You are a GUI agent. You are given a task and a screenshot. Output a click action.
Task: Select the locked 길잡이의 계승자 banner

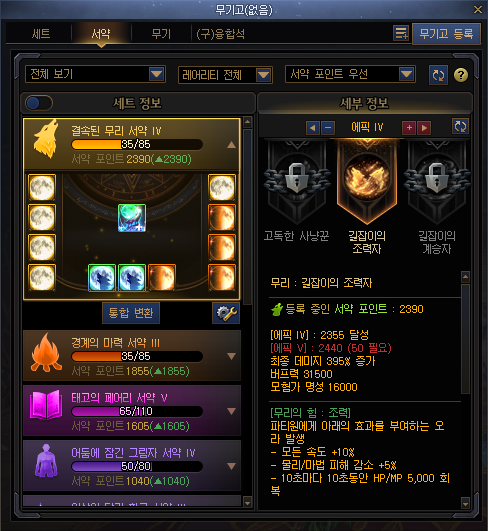437,182
